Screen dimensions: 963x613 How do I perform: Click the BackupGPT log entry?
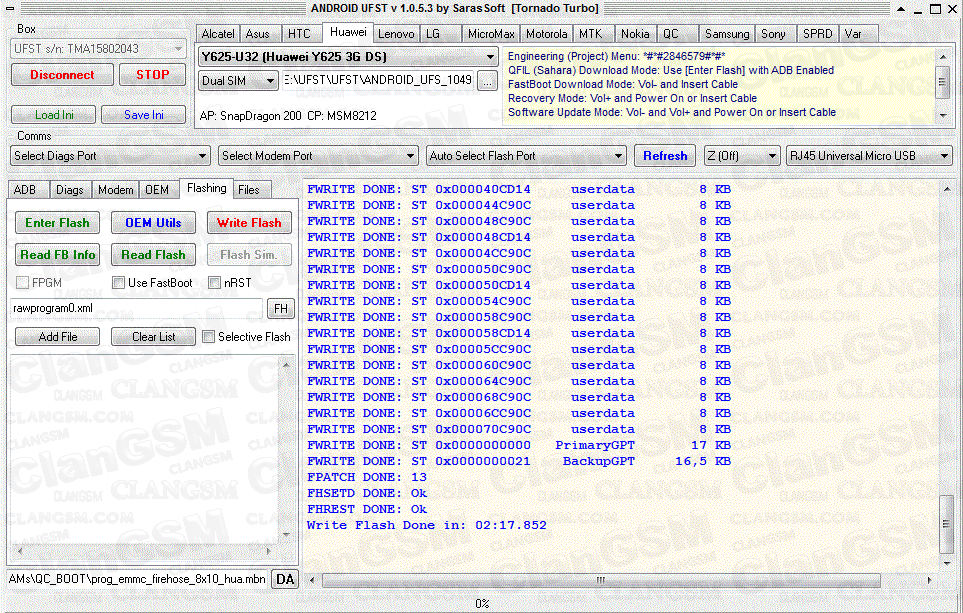[x=520, y=461]
